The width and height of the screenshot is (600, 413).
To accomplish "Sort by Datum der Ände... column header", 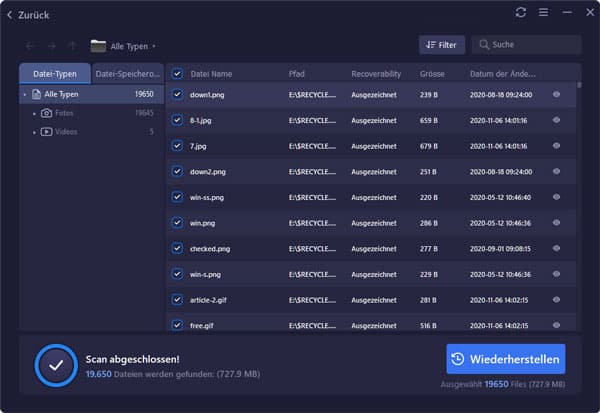I will click(503, 74).
